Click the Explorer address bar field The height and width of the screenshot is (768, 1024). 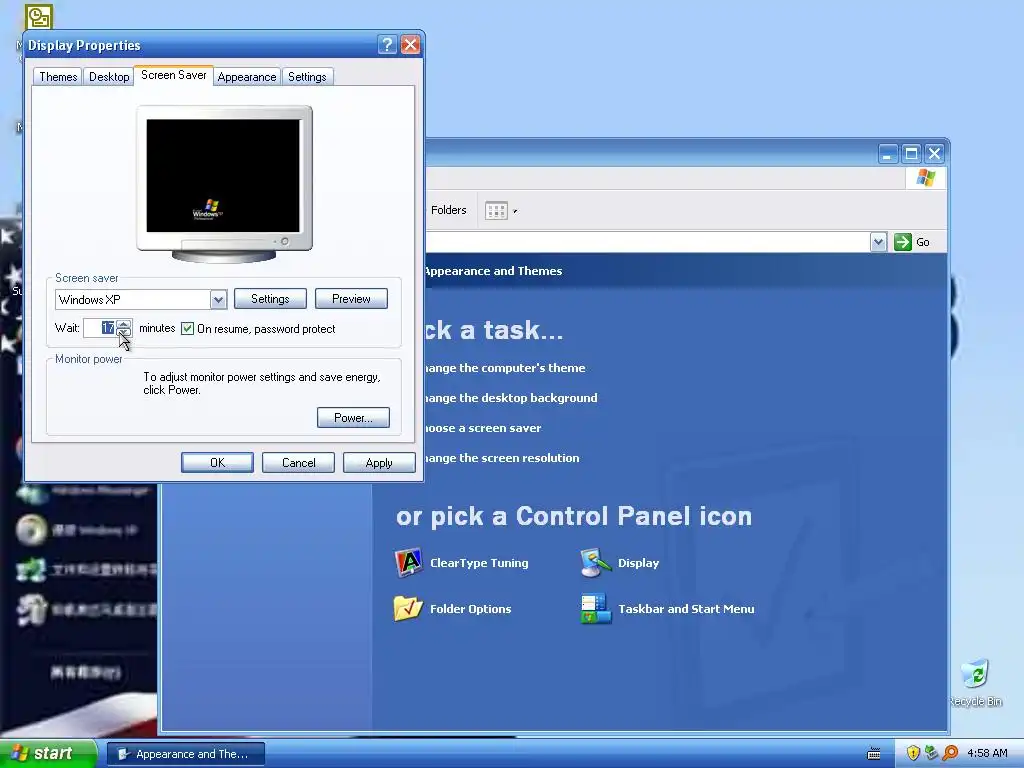tap(648, 242)
